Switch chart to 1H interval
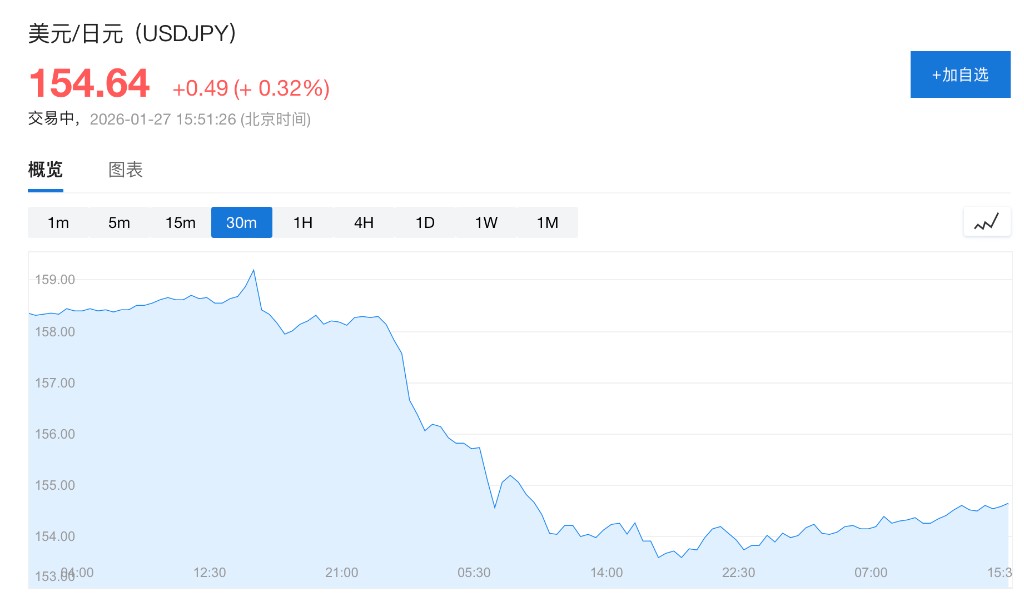Image resolution: width=1024 pixels, height=604 pixels. click(x=303, y=222)
